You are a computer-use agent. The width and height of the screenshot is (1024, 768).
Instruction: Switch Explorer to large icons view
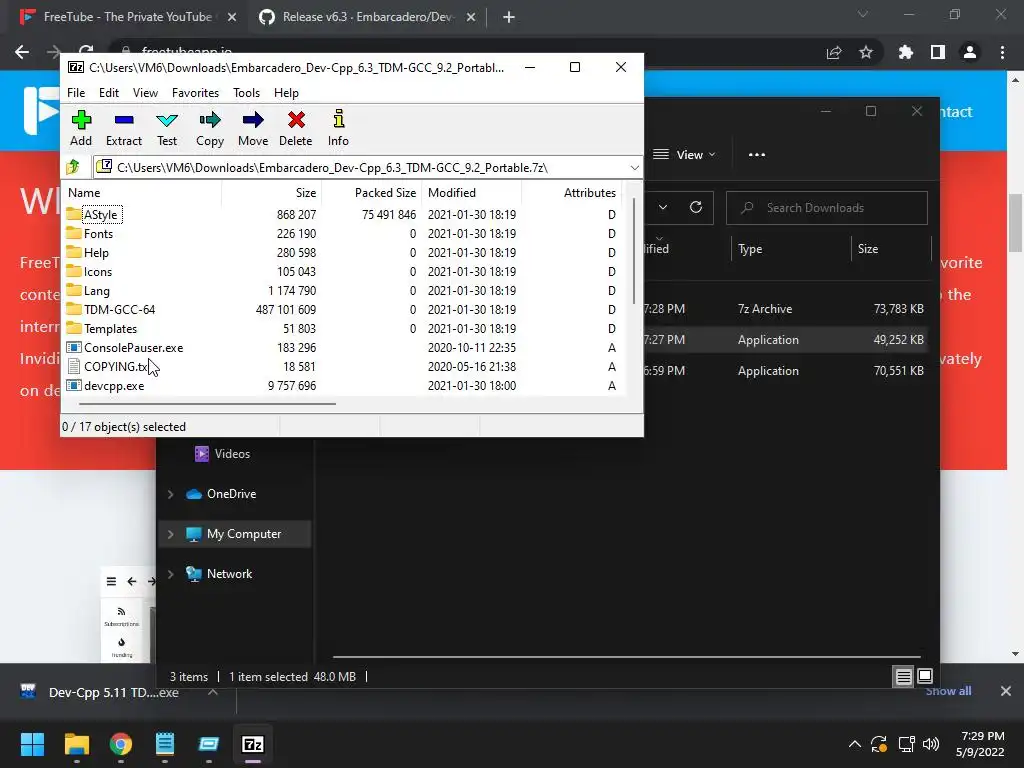point(925,677)
